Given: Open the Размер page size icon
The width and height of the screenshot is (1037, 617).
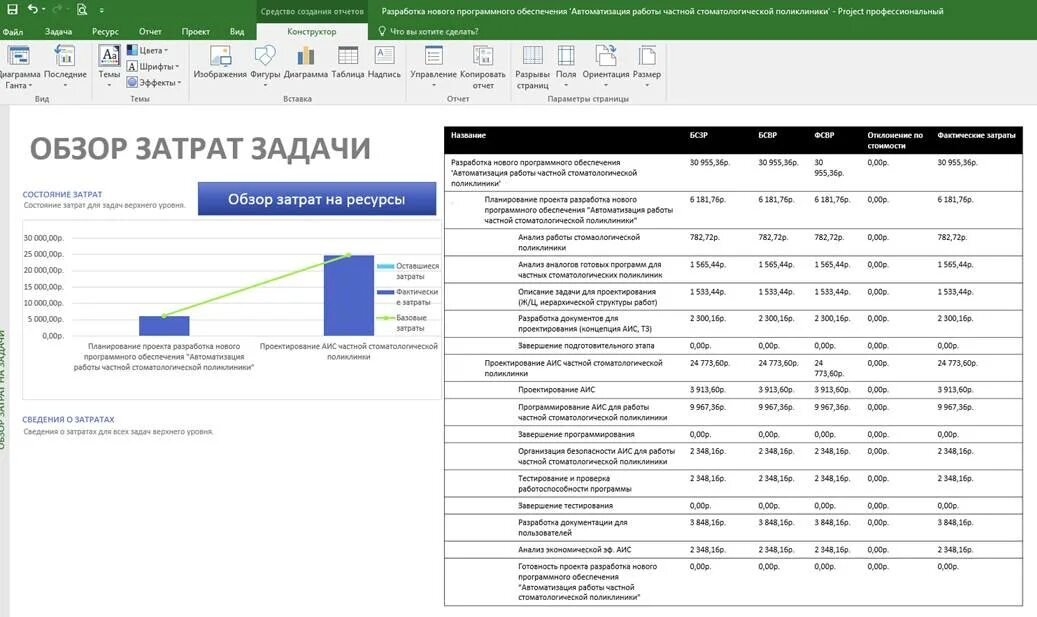Looking at the screenshot, I should click(647, 56).
